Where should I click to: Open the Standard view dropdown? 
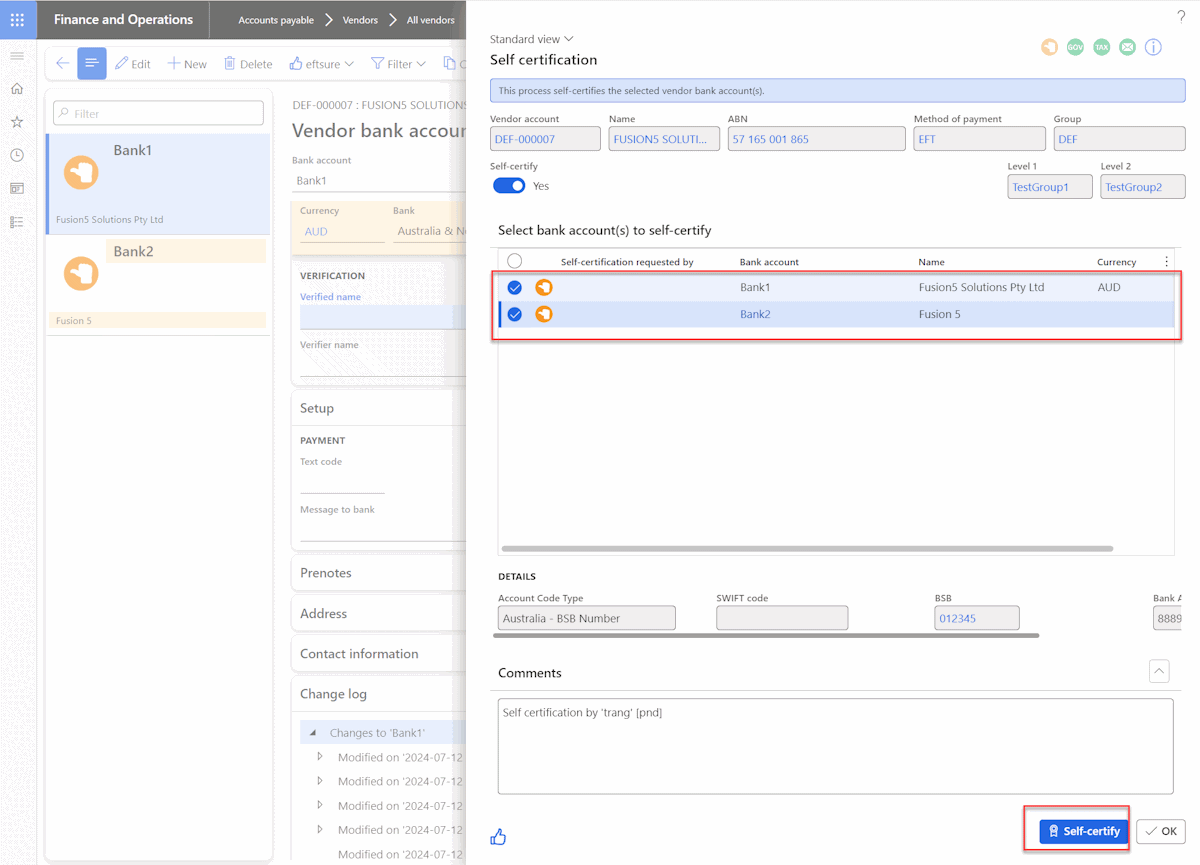tap(531, 39)
